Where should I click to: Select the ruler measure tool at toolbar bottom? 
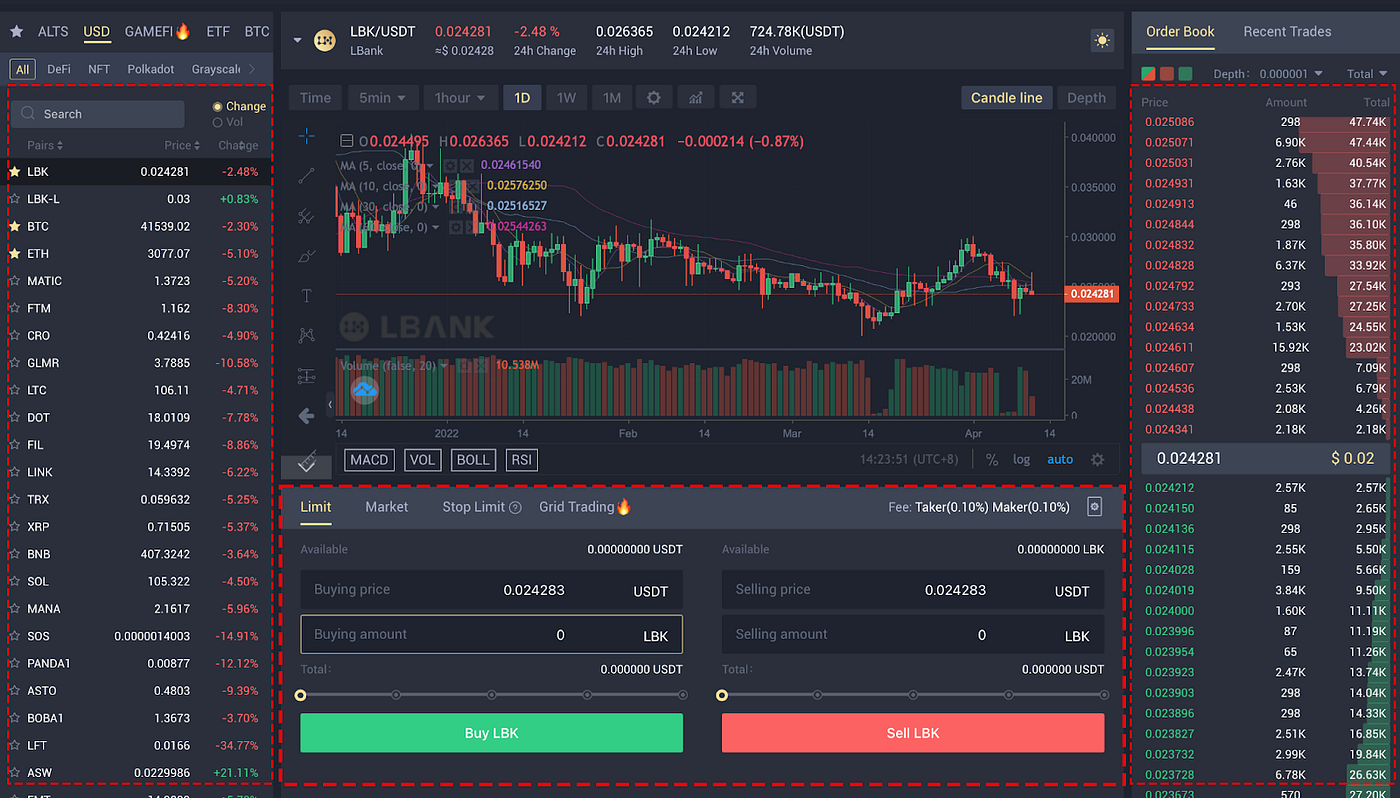[x=306, y=464]
